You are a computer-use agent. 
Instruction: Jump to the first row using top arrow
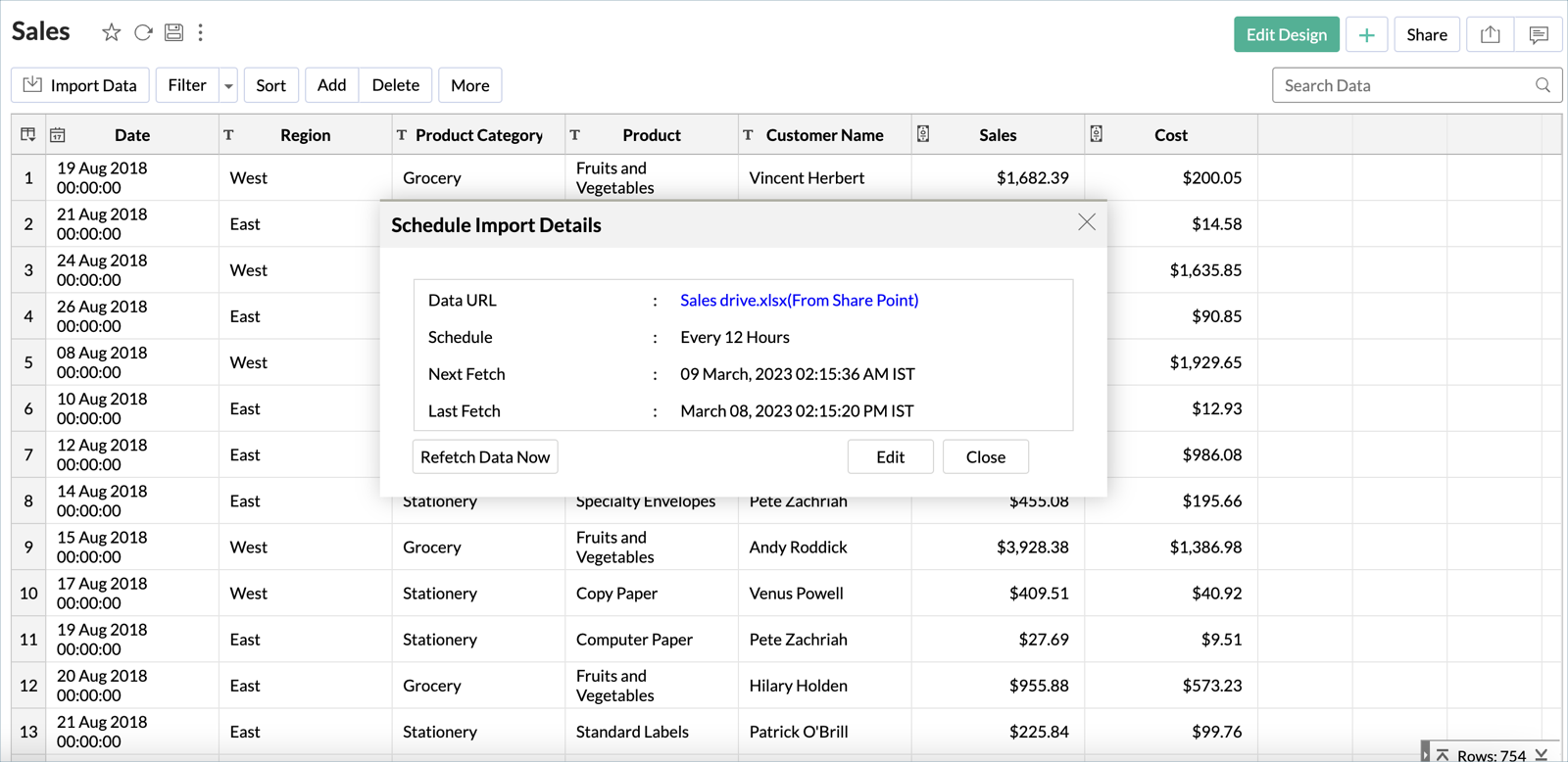point(1443,754)
